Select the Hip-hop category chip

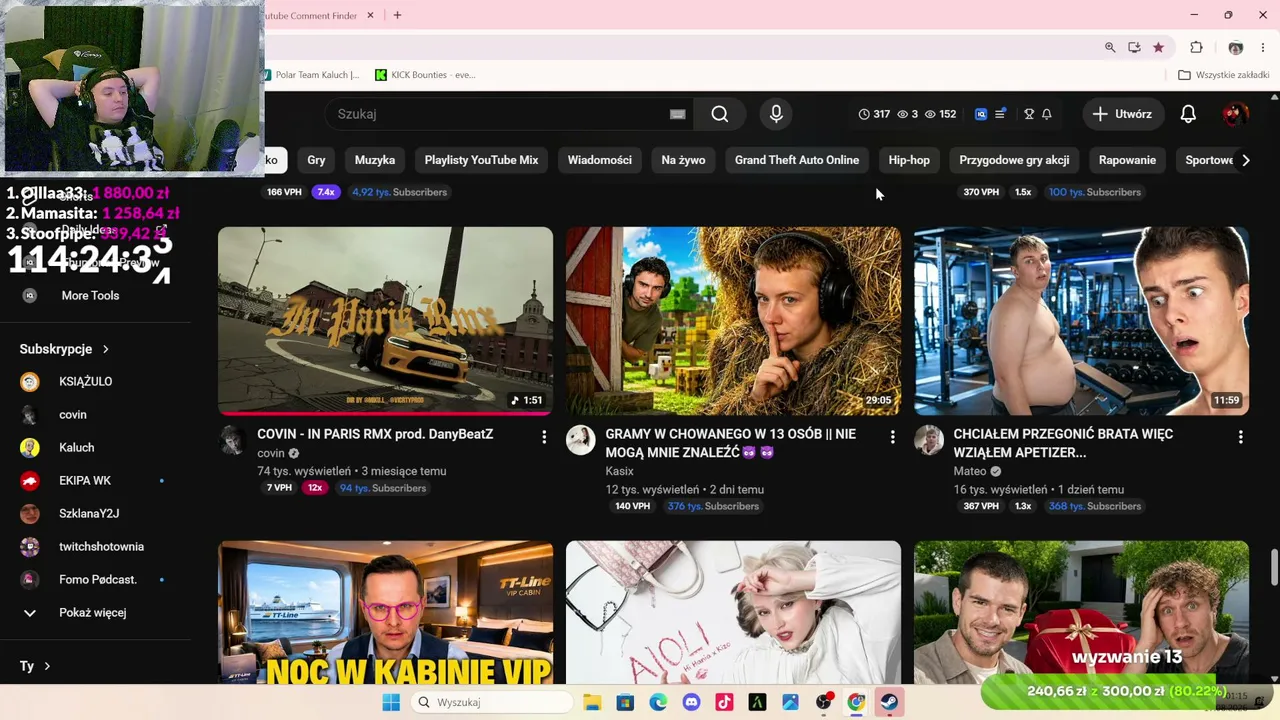pos(909,160)
